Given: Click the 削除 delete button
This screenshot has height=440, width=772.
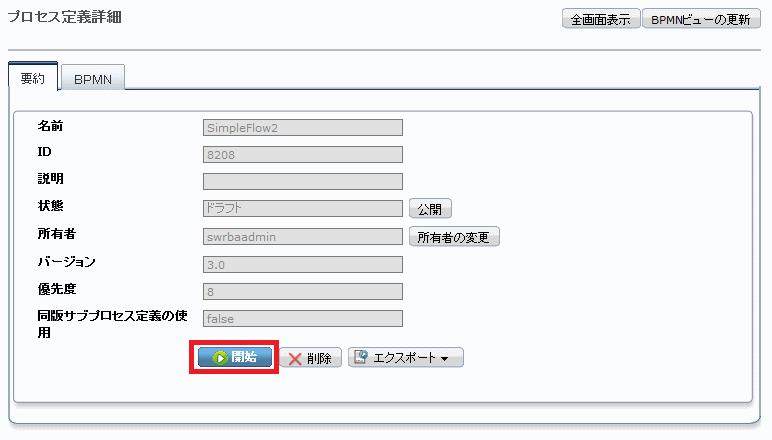Looking at the screenshot, I should pos(311,358).
